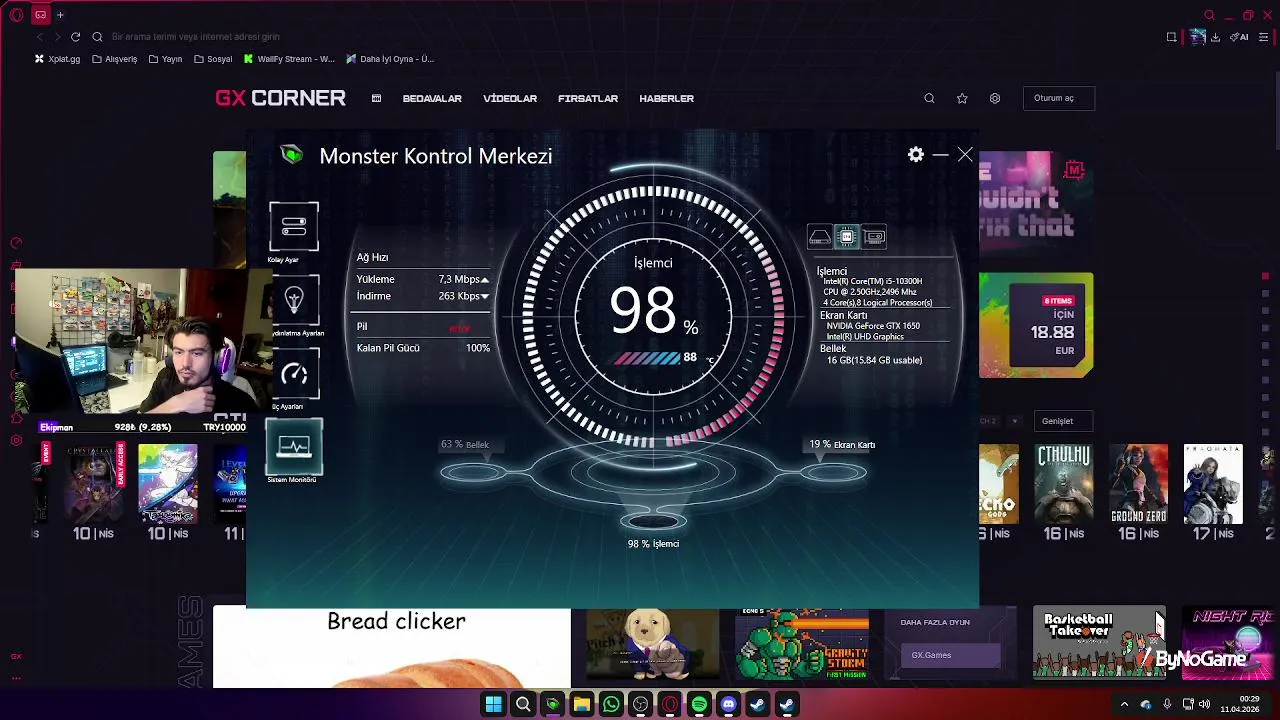Open the Ground Zero game thumbnail

point(1139,484)
